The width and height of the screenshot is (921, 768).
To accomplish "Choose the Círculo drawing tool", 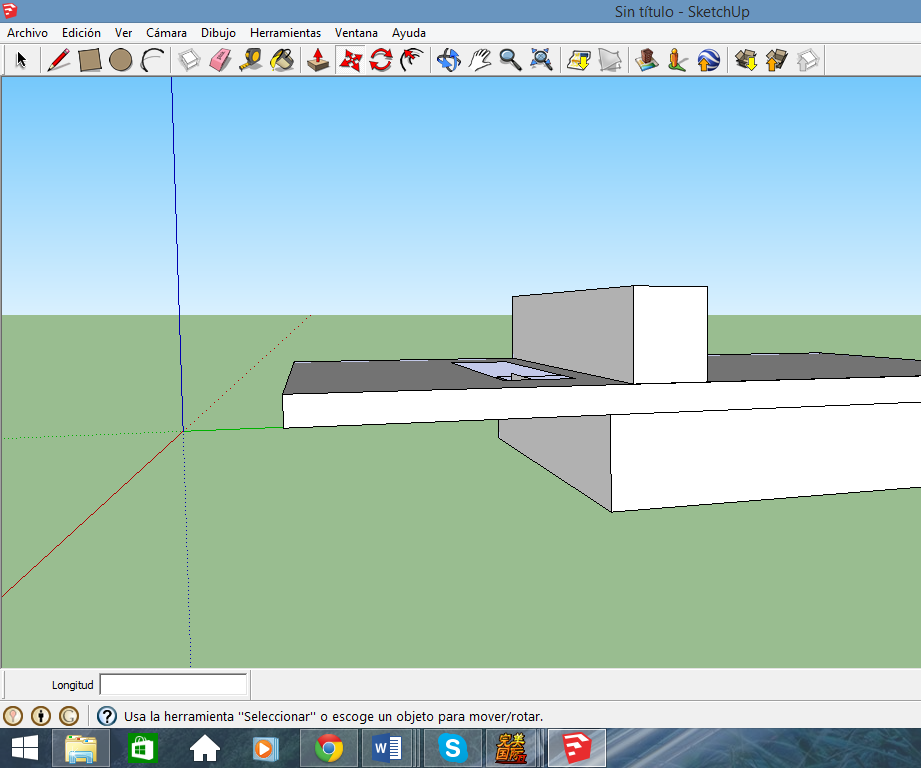I will click(x=122, y=60).
